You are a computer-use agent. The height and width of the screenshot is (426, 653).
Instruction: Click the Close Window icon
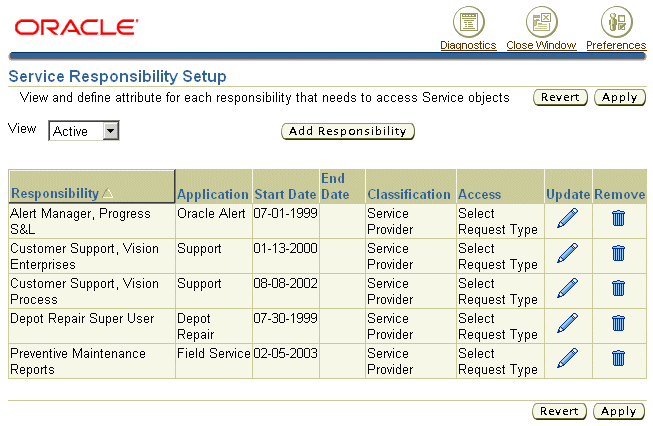[541, 22]
